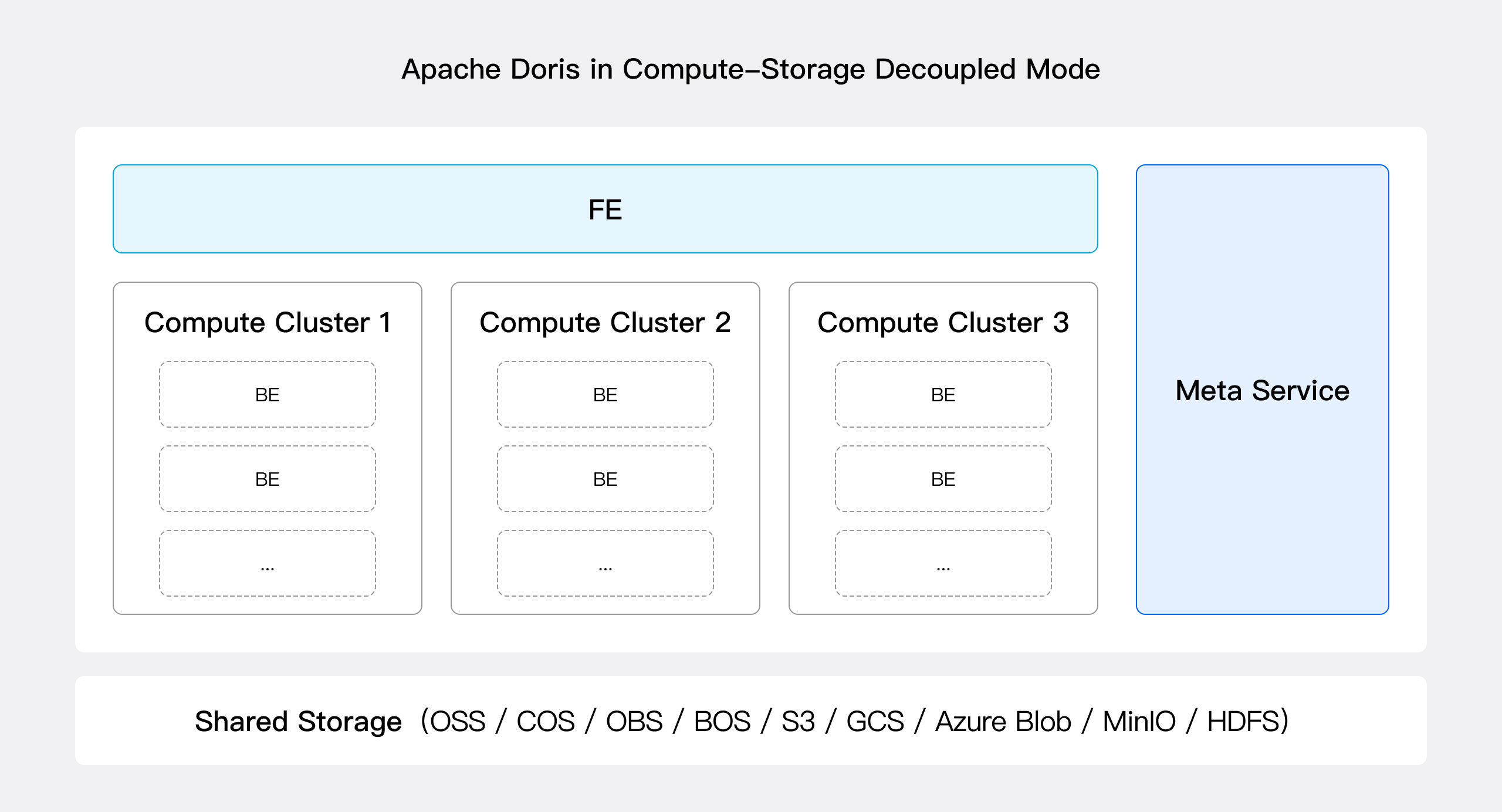
Task: Click GCS in the storage list
Action: tap(875, 722)
